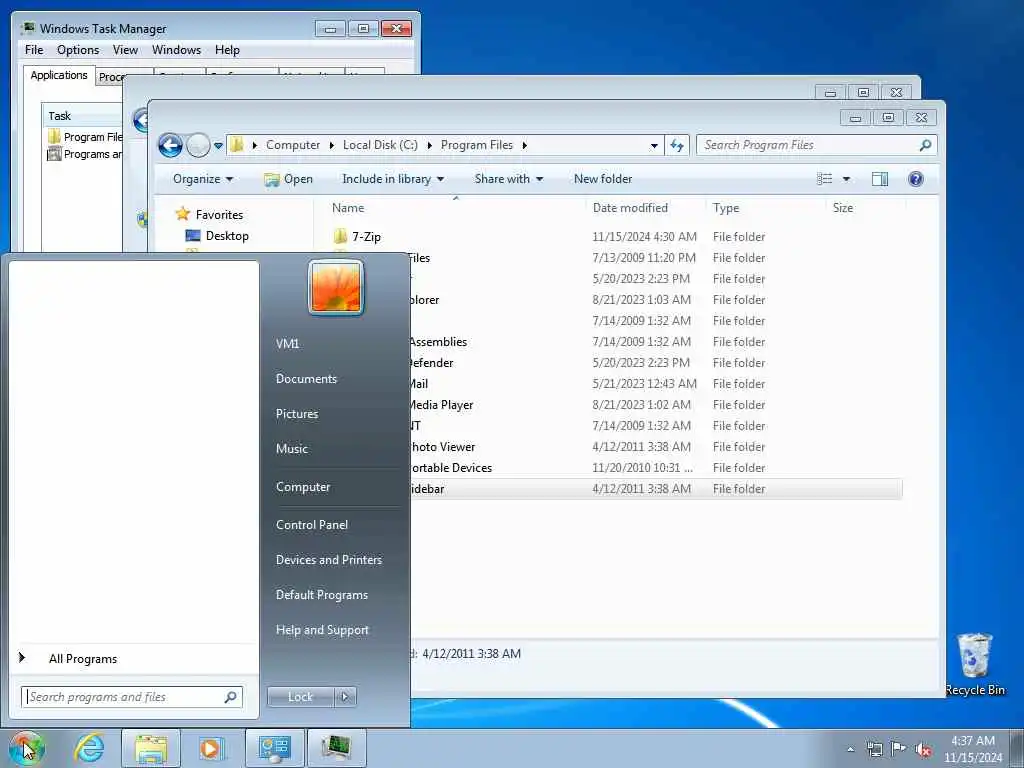Click the change view icon
This screenshot has width=1024, height=768.
825,179
